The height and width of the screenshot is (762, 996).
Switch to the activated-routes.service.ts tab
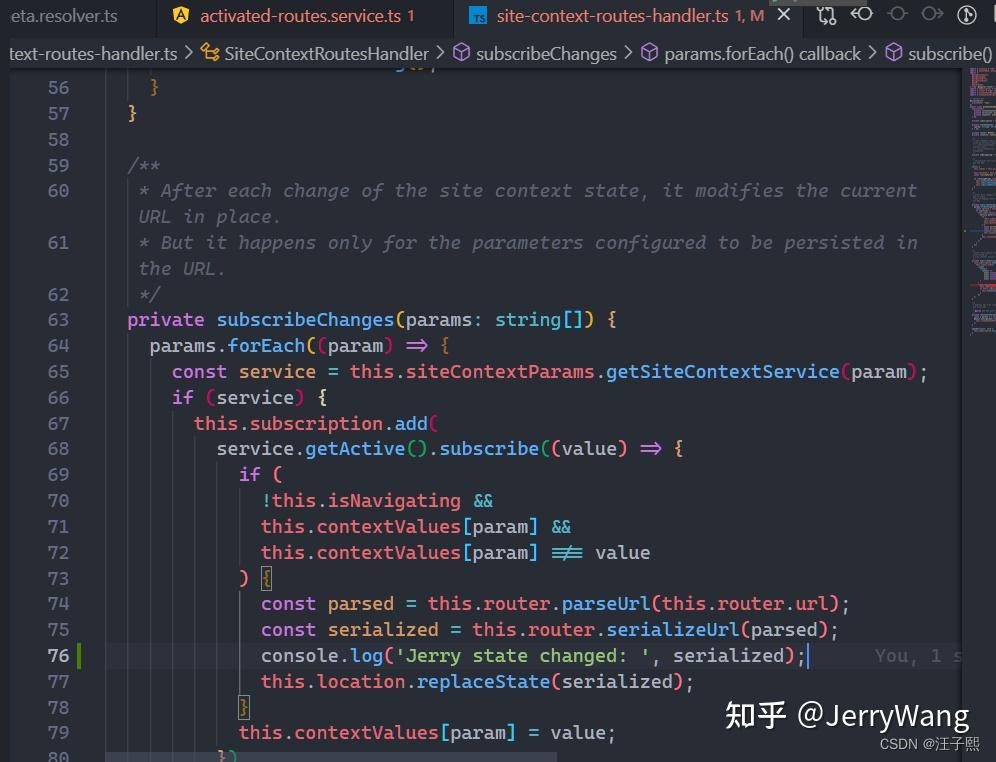(300, 15)
